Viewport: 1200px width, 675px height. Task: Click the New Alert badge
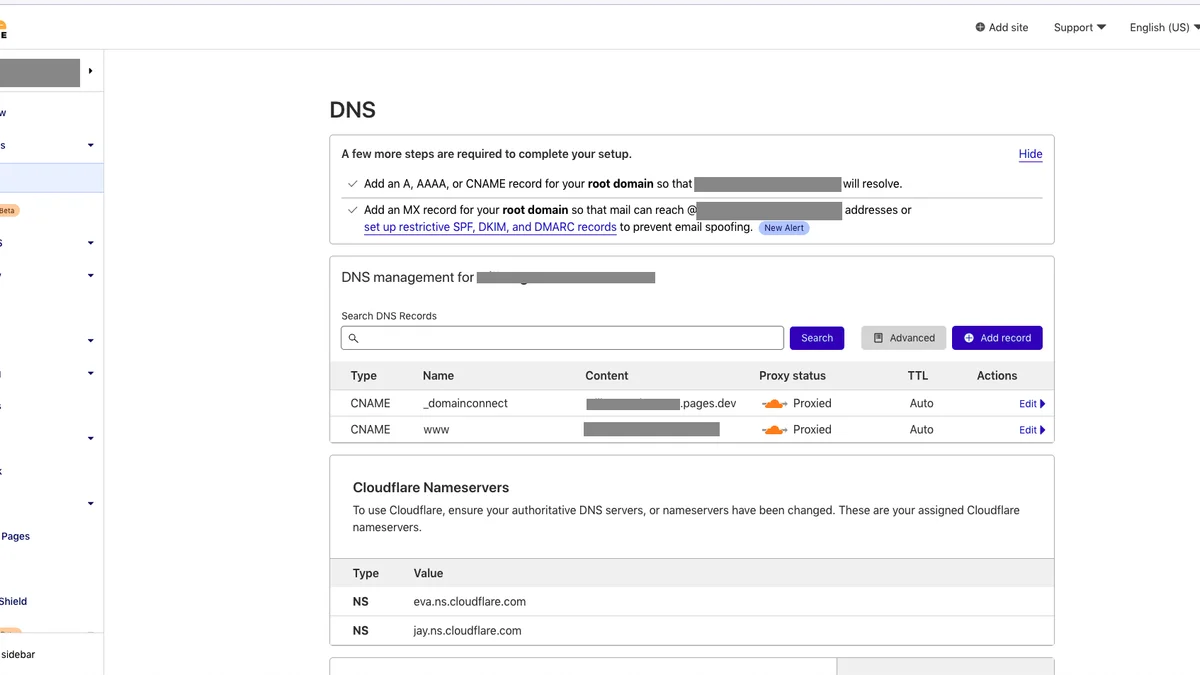[x=783, y=228]
